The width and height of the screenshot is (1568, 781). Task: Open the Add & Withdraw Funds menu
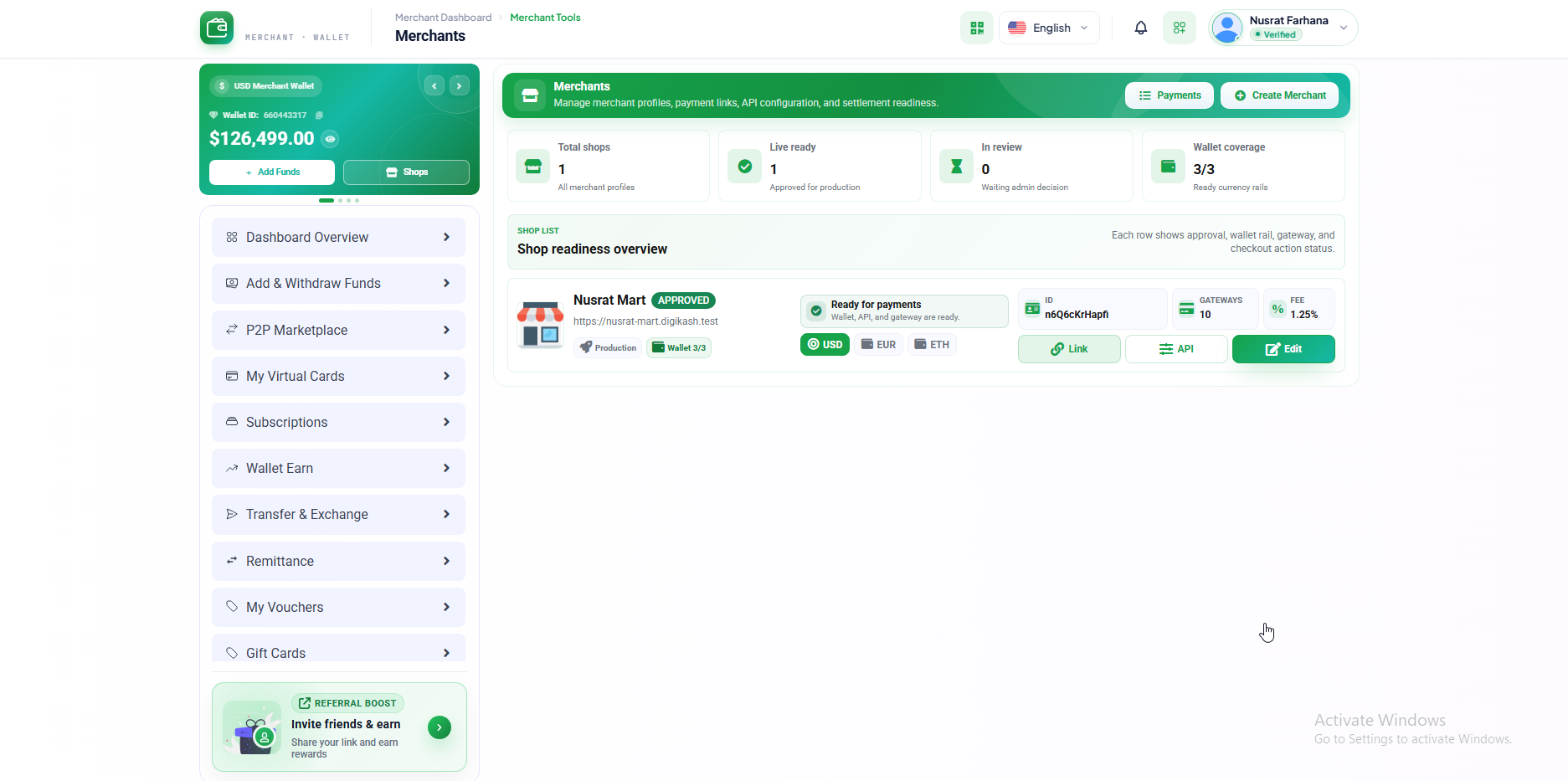coord(338,284)
